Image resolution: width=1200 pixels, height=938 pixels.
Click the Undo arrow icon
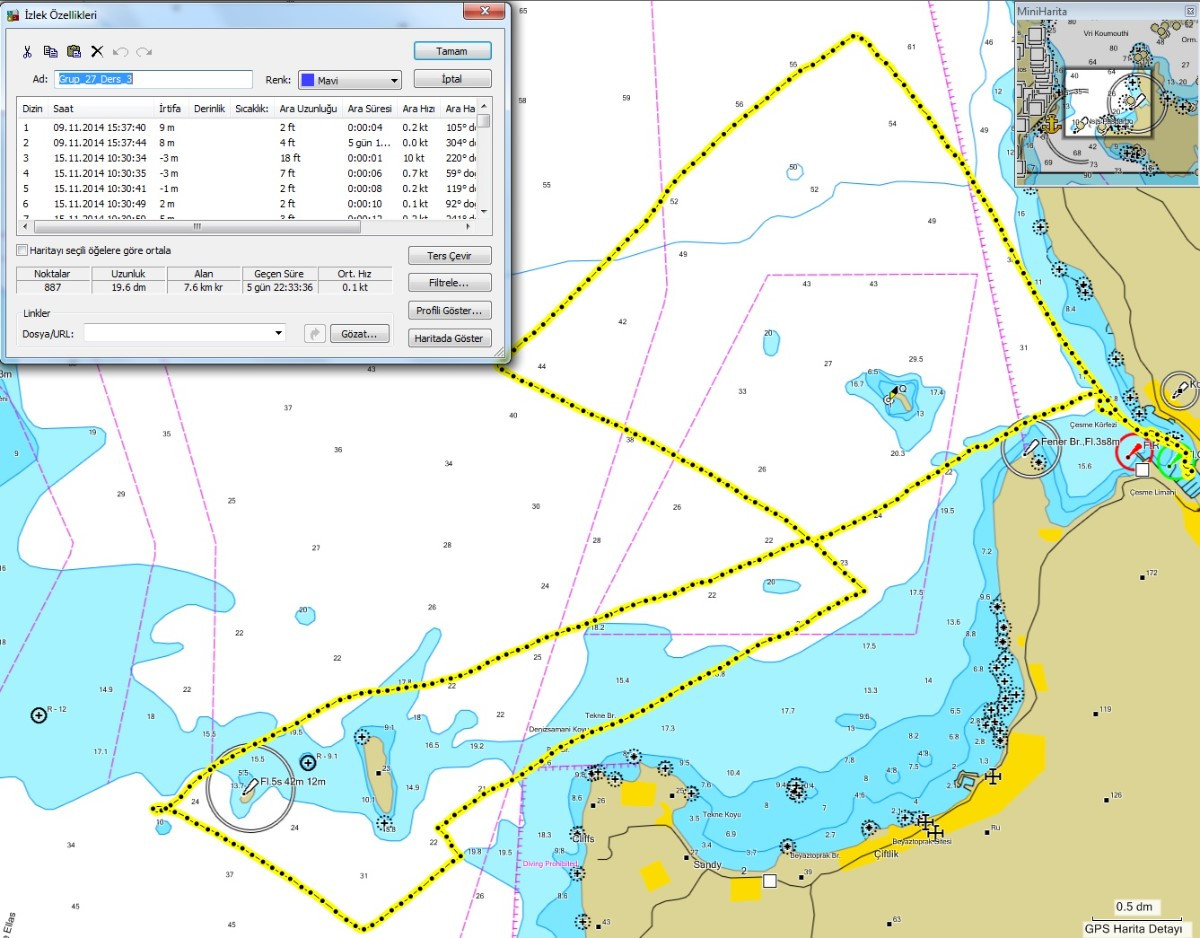pos(120,51)
